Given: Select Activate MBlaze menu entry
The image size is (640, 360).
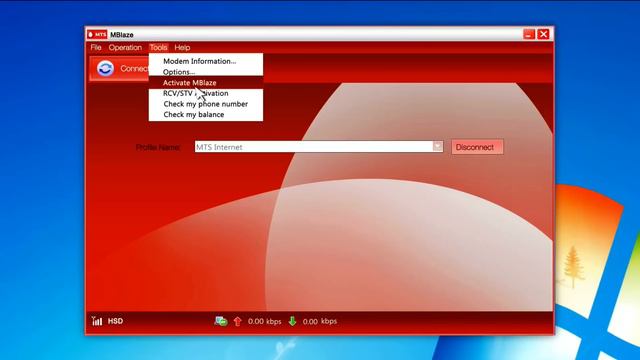Looking at the screenshot, I should coord(206,82).
